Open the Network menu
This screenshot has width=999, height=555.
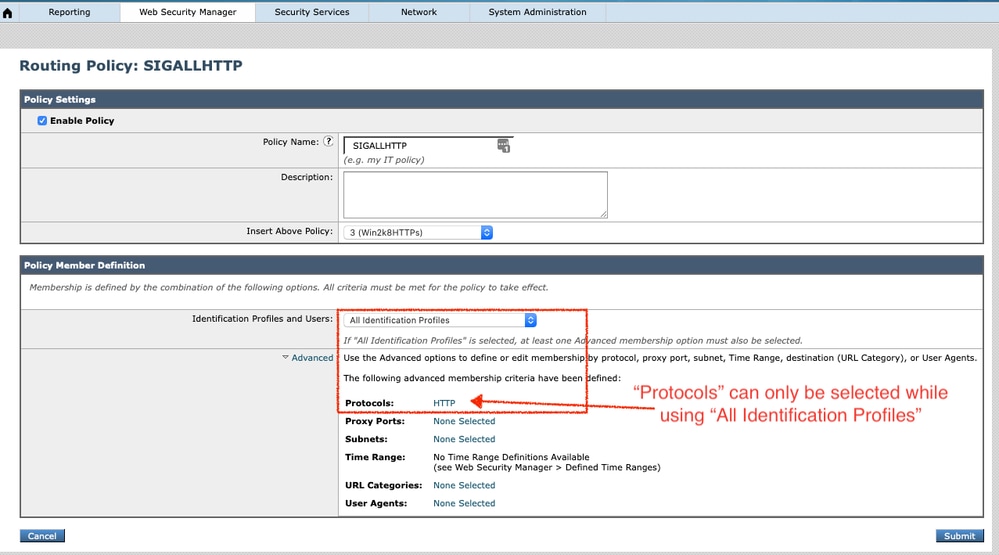click(419, 12)
